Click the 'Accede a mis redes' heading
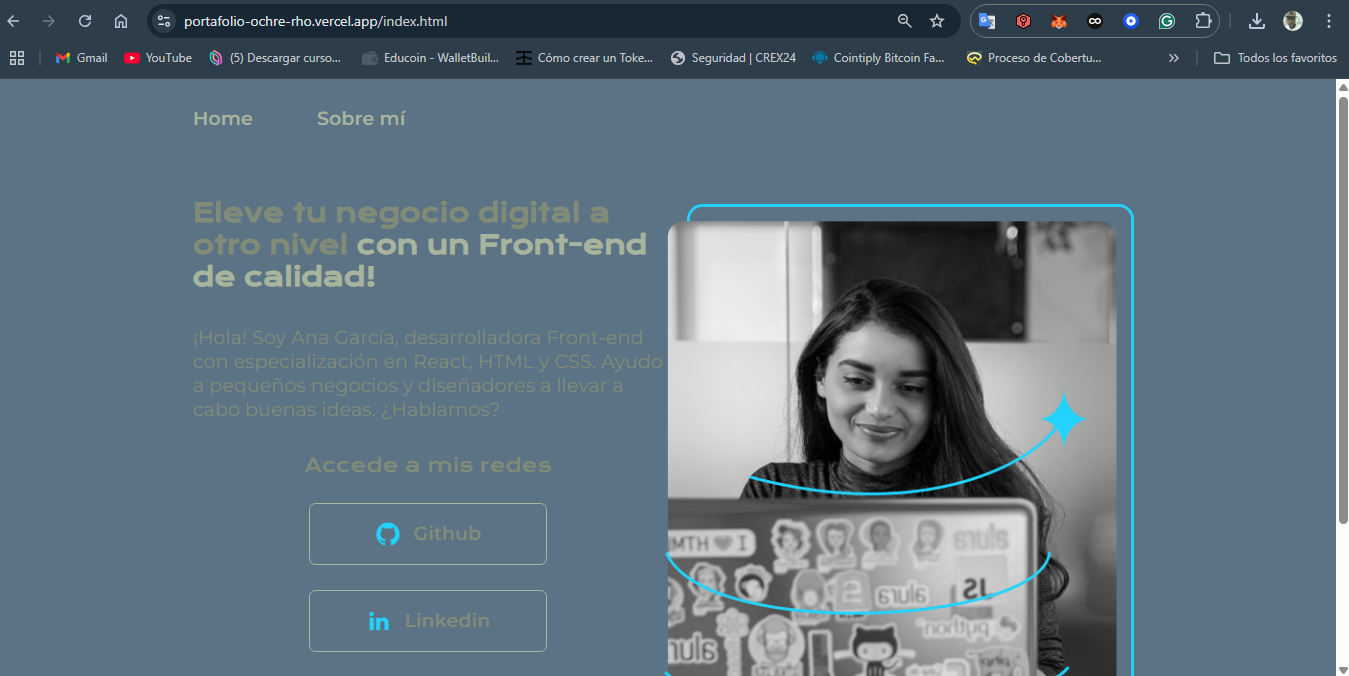Viewport: 1349px width, 676px height. (428, 465)
